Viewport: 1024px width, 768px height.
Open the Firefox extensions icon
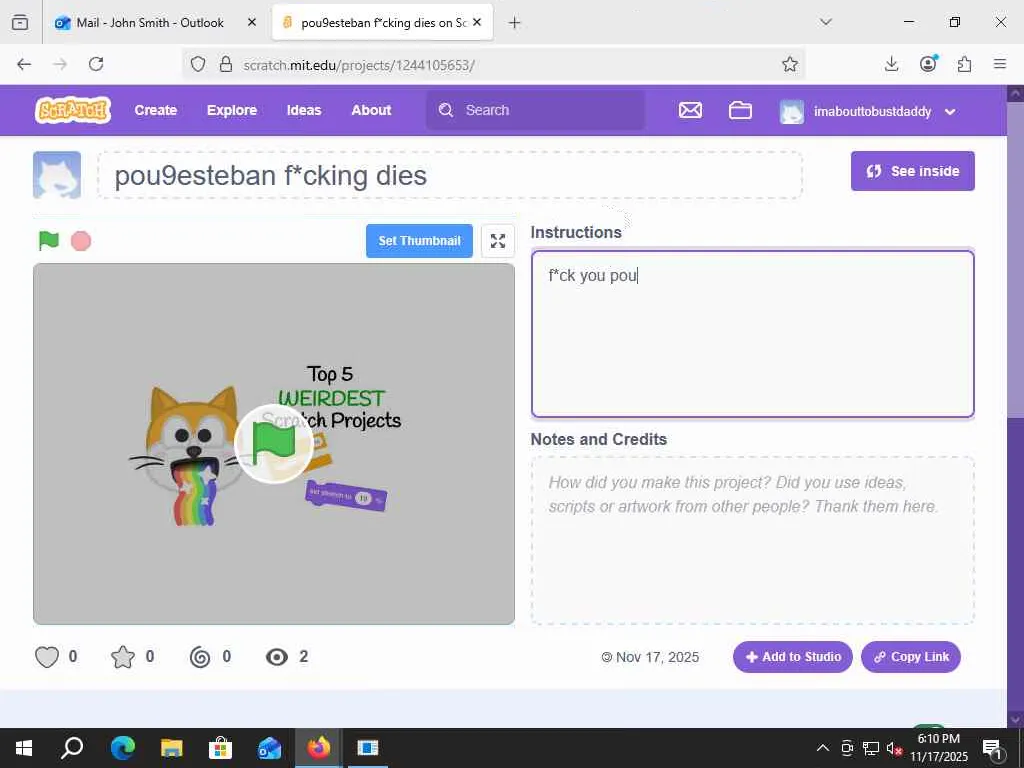pyautogui.click(x=964, y=64)
